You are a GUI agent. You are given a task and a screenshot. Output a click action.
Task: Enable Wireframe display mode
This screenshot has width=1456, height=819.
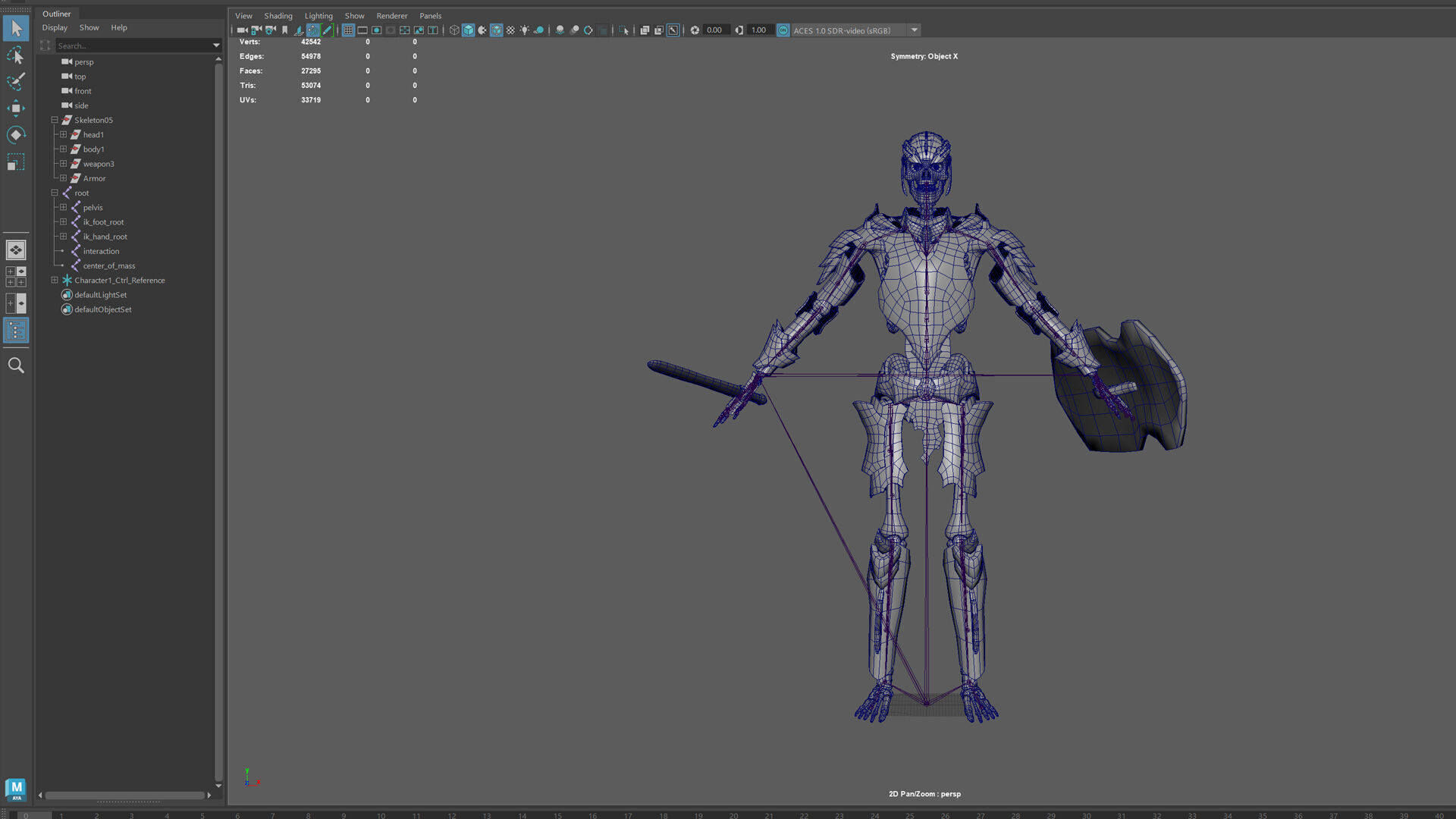(454, 30)
